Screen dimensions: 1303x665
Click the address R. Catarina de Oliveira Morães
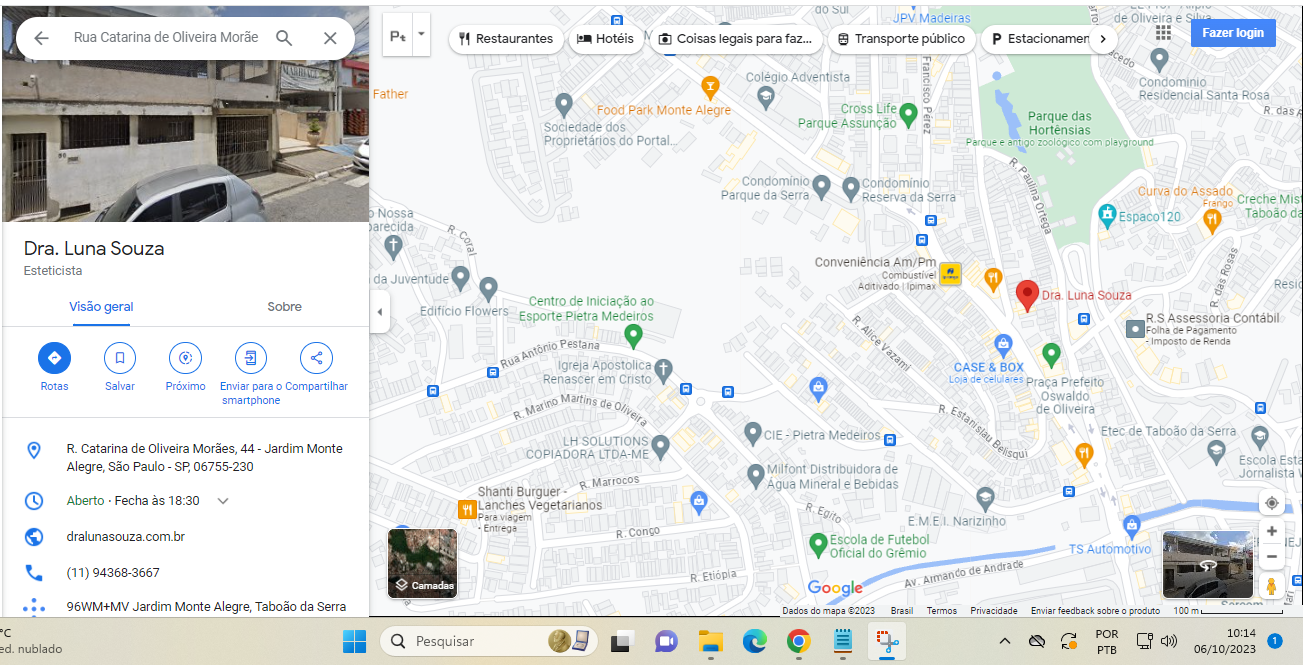(x=204, y=458)
